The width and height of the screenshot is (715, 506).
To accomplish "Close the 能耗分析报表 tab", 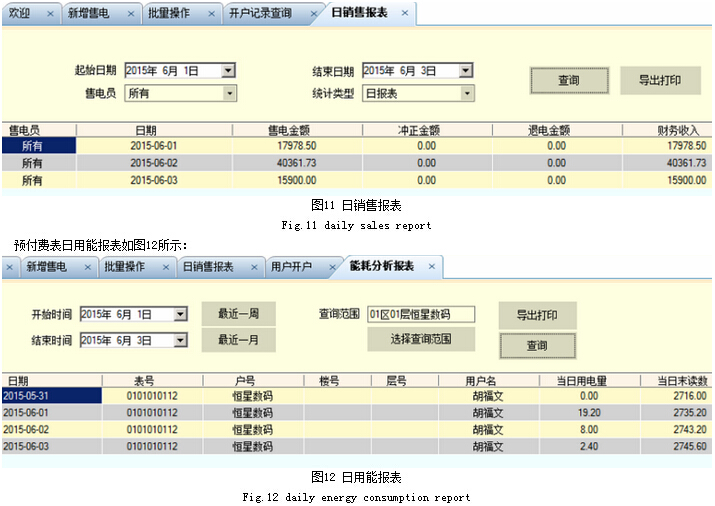I will click(432, 266).
